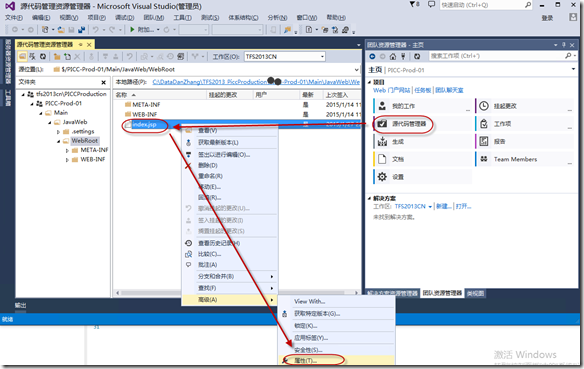Open the 查找(F) submenu
Image resolution: width=584 pixels, height=369 pixels.
[229, 288]
